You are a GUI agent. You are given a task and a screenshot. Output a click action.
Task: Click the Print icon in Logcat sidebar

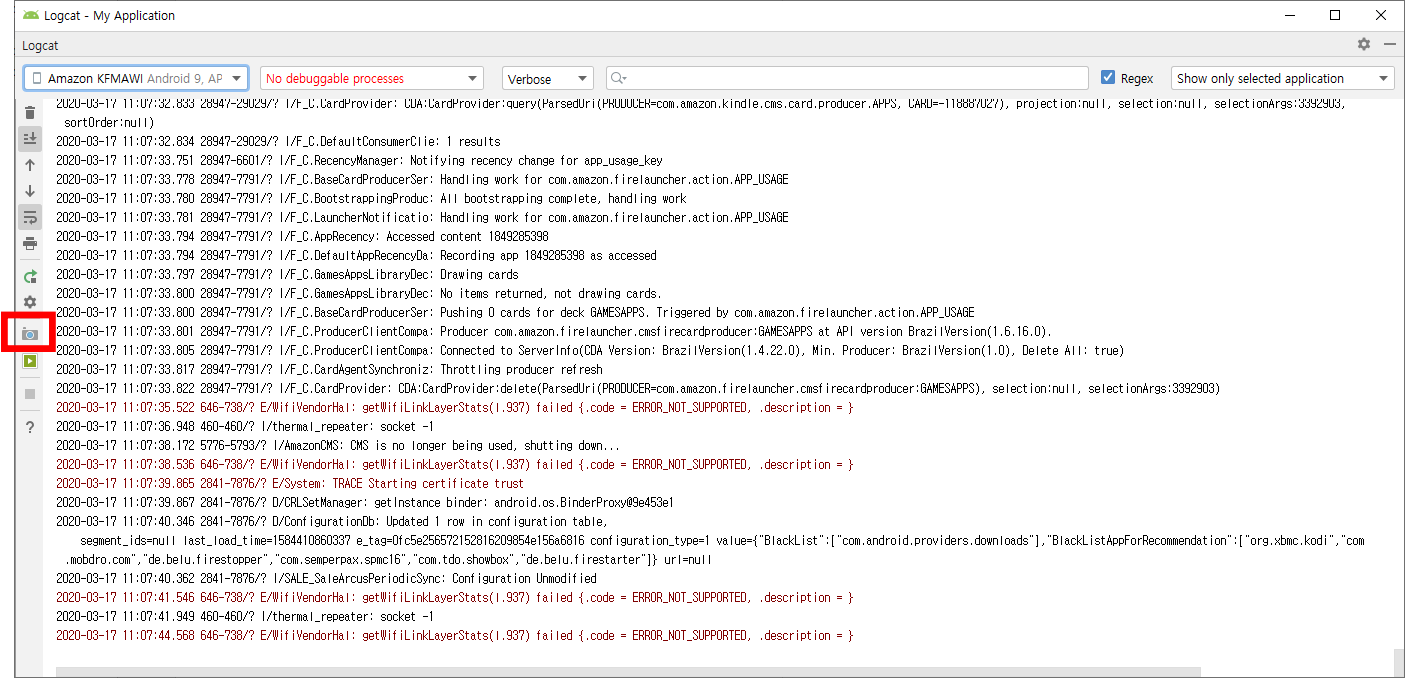(30, 243)
